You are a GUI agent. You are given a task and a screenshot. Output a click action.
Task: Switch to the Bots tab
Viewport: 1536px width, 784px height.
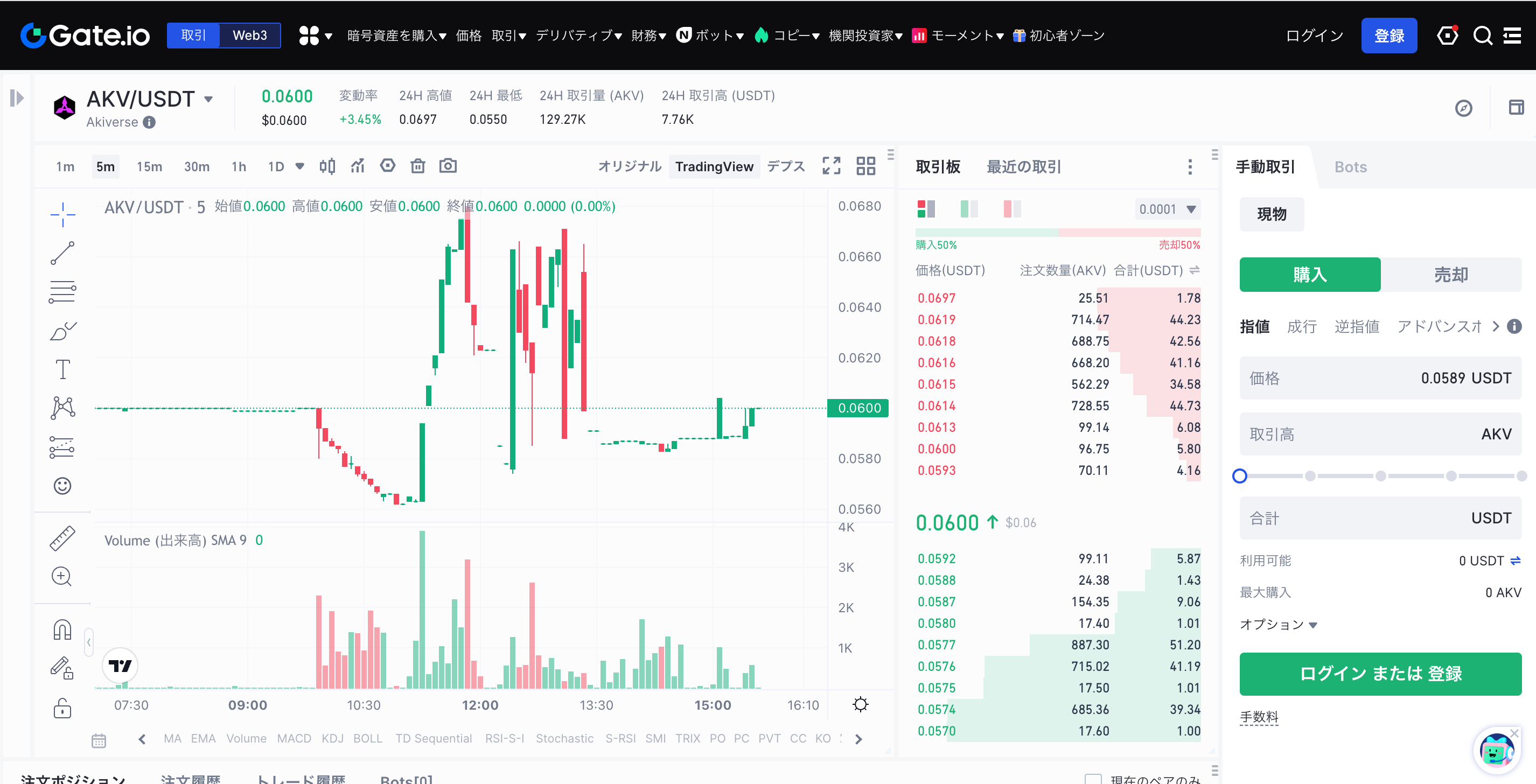click(x=1351, y=167)
